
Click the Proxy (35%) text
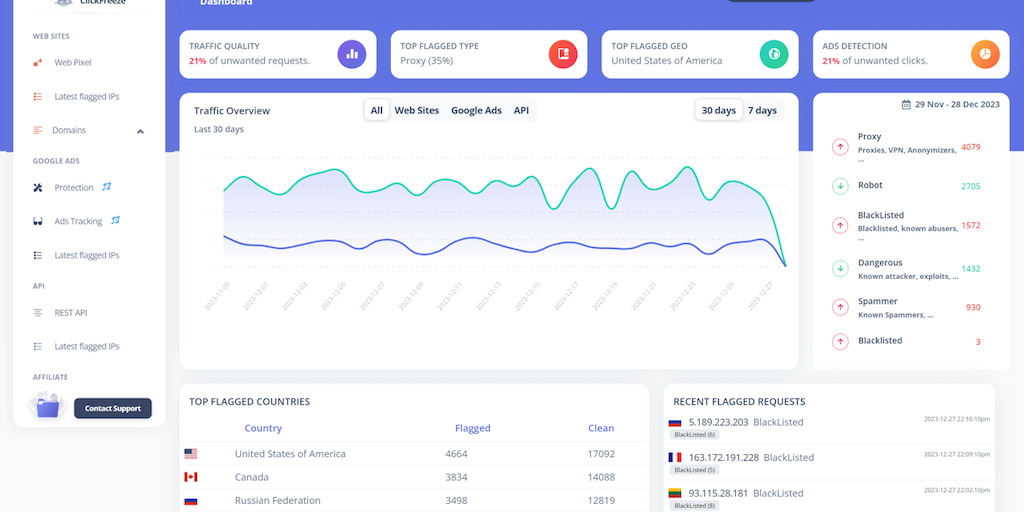click(426, 61)
